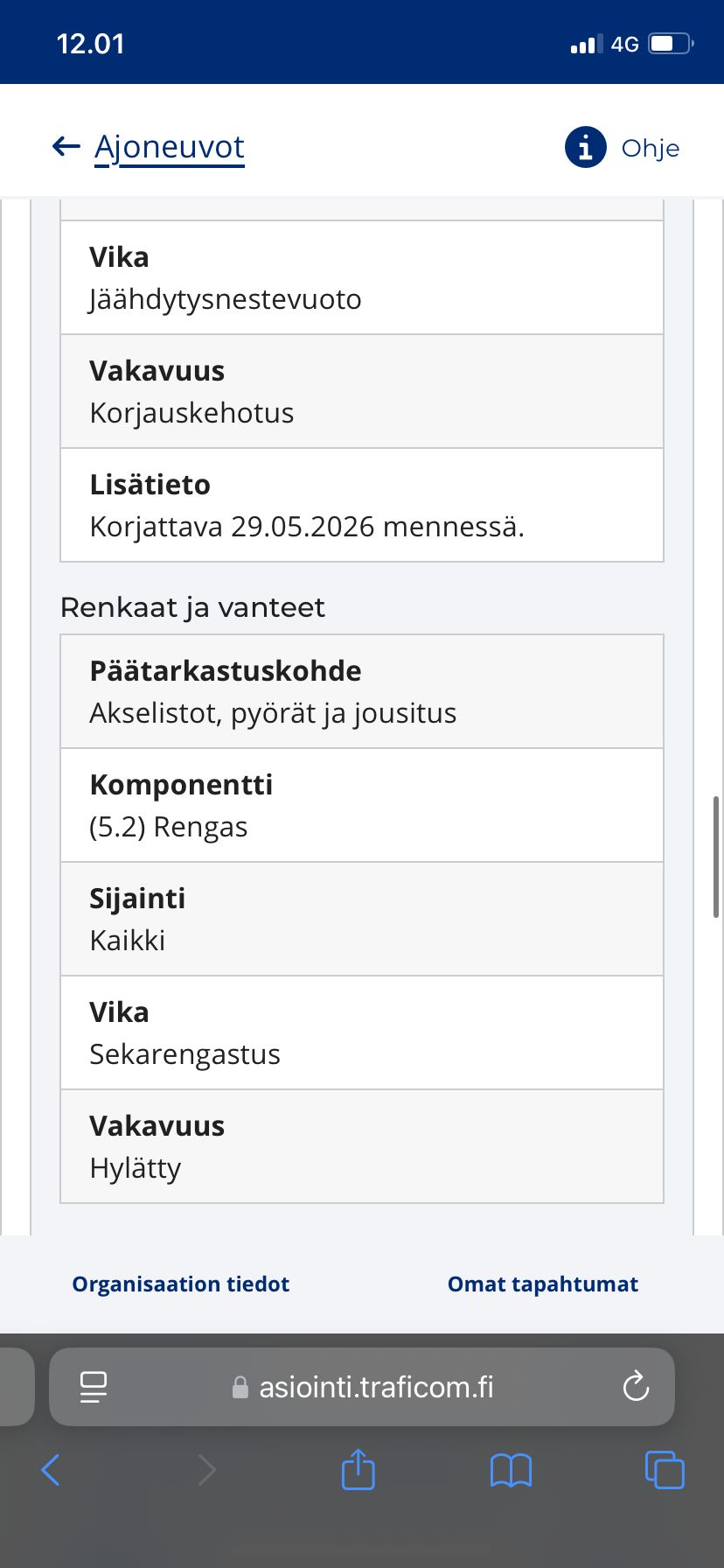Tap the Safari page settings reader icon

click(x=94, y=1387)
